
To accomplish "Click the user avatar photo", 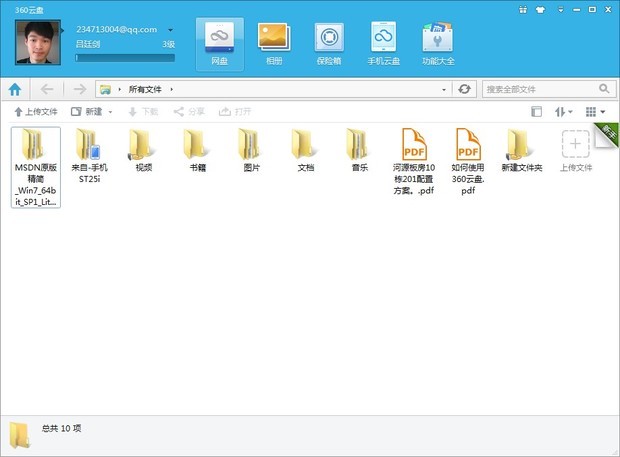I will click(x=38, y=42).
